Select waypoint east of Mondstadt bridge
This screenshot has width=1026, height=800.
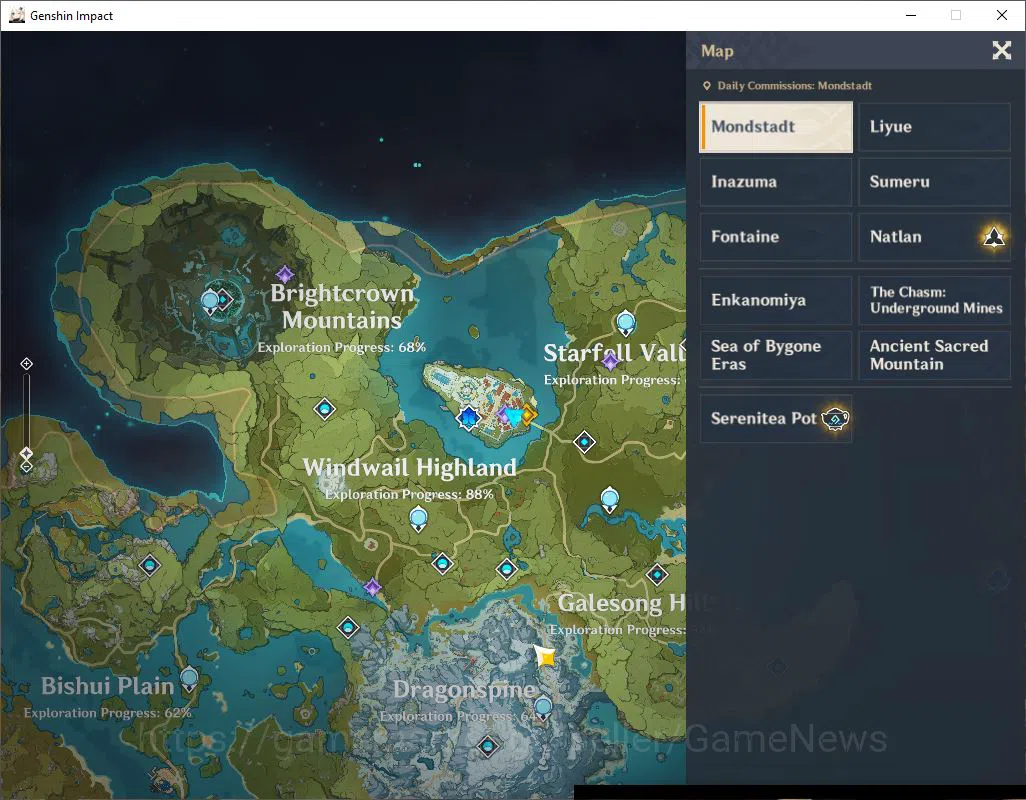pos(584,443)
